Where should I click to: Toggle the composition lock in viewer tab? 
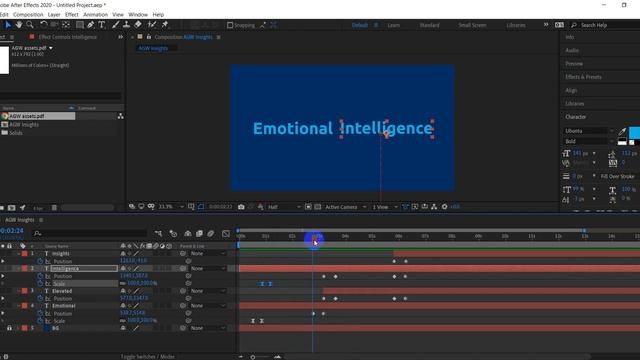[x=149, y=37]
